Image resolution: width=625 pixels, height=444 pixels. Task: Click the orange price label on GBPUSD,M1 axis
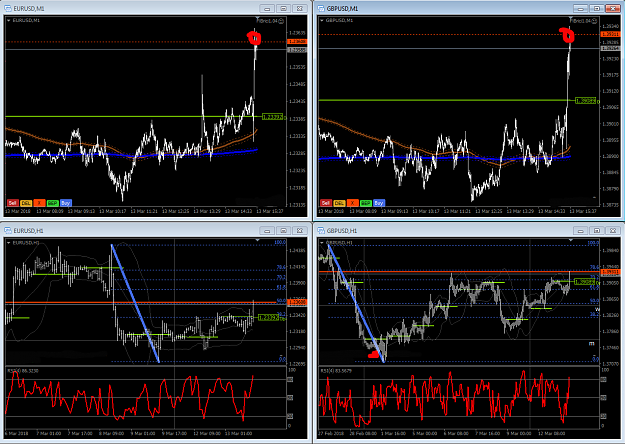pyautogui.click(x=611, y=34)
